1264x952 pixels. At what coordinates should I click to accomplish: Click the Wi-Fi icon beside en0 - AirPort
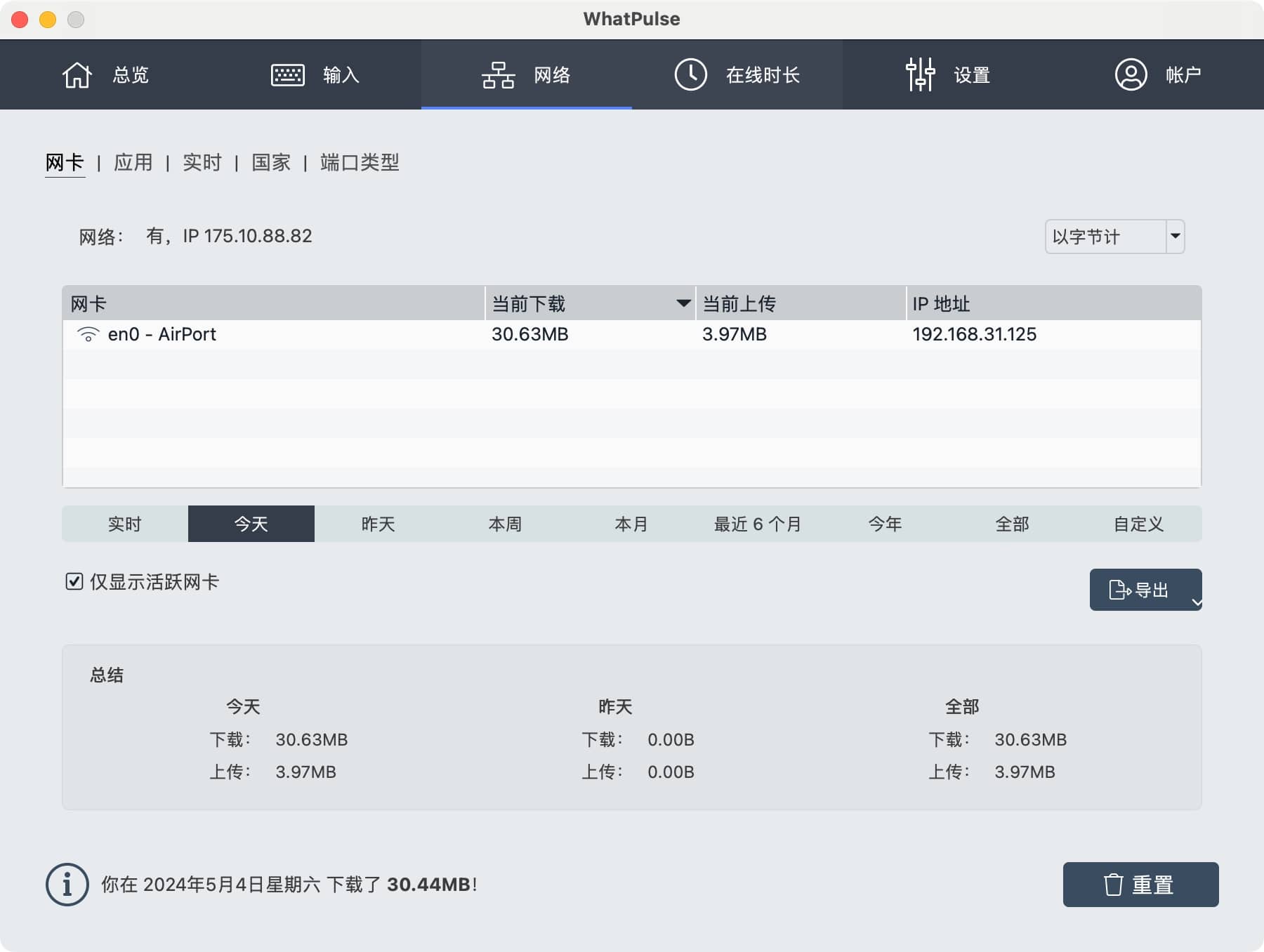click(88, 334)
